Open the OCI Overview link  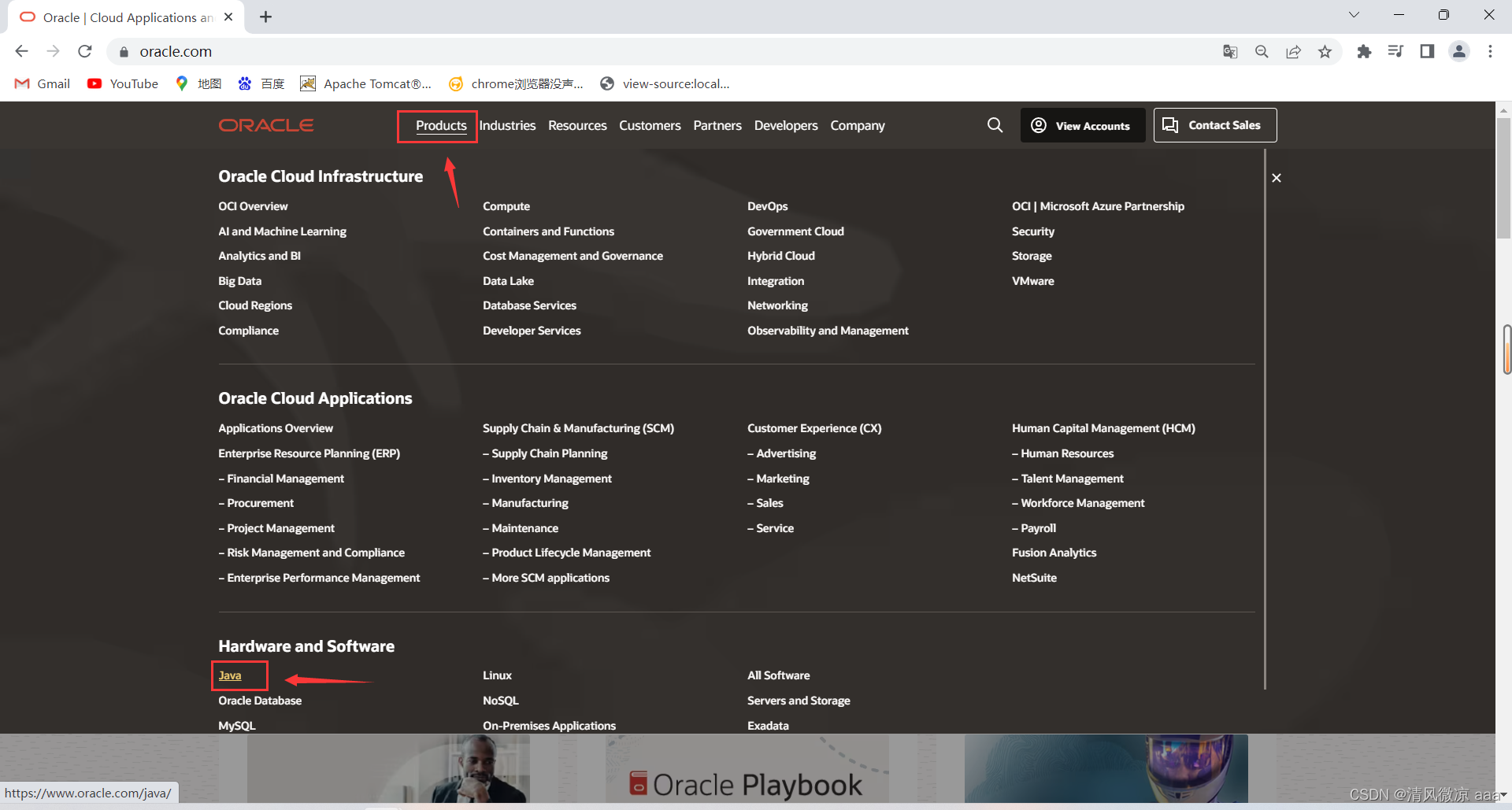click(253, 206)
